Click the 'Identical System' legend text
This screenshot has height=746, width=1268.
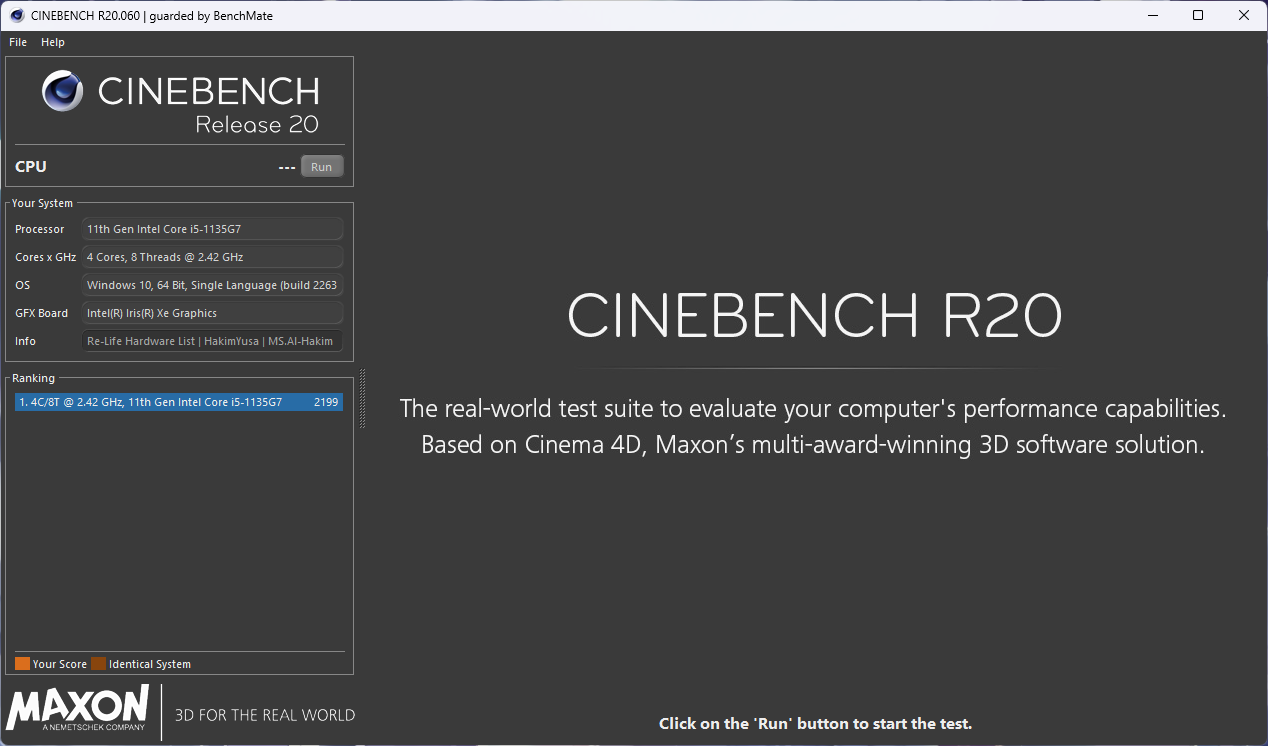point(150,664)
